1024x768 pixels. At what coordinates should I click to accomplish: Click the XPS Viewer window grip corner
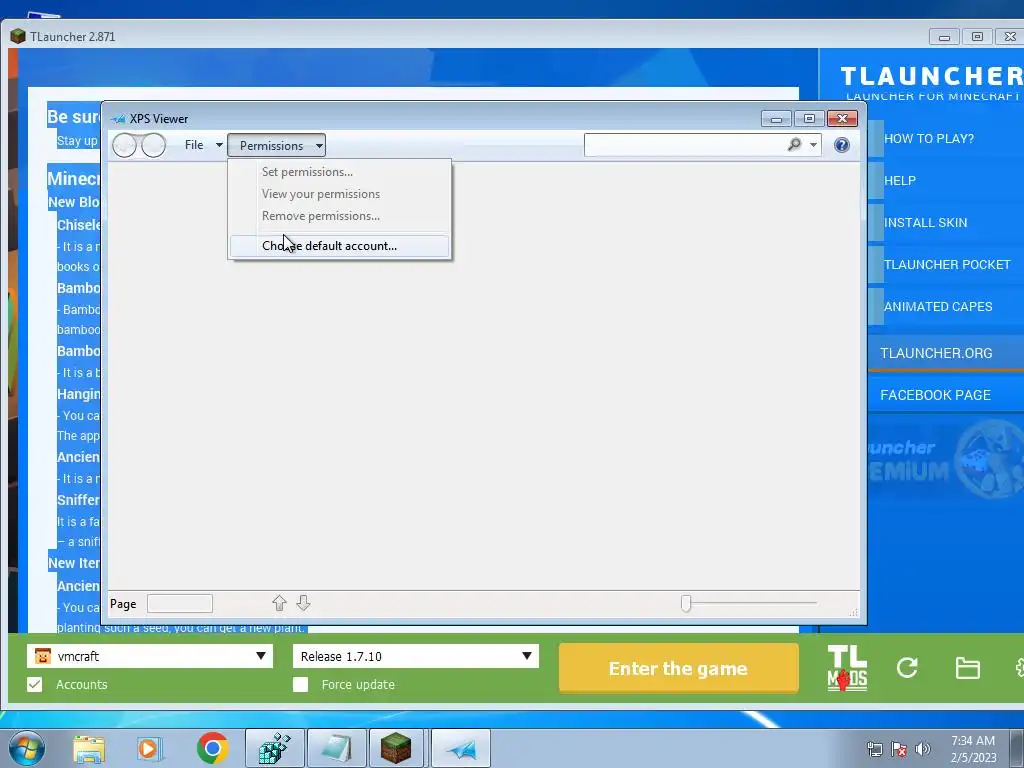click(x=854, y=612)
